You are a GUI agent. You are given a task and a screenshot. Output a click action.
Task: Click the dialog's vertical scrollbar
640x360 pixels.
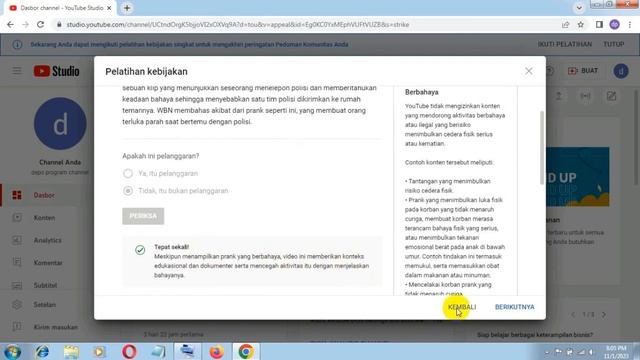point(542,147)
